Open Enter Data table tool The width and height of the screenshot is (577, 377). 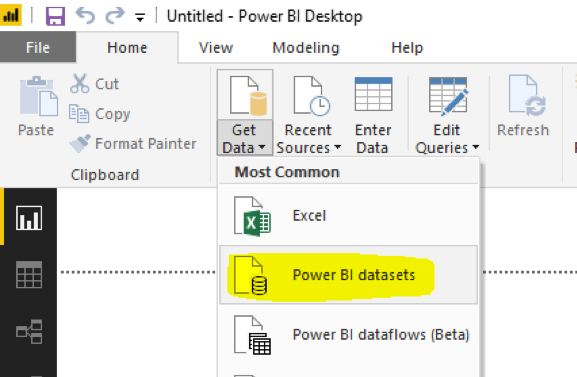click(x=373, y=116)
